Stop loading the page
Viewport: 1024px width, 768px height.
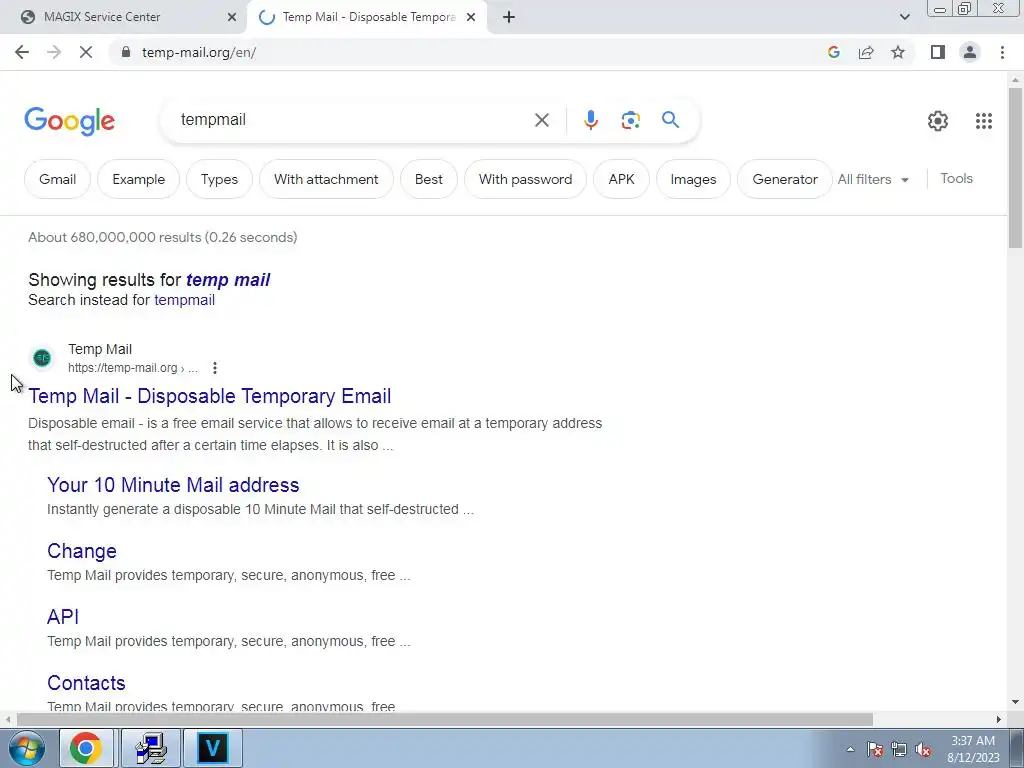(x=86, y=52)
